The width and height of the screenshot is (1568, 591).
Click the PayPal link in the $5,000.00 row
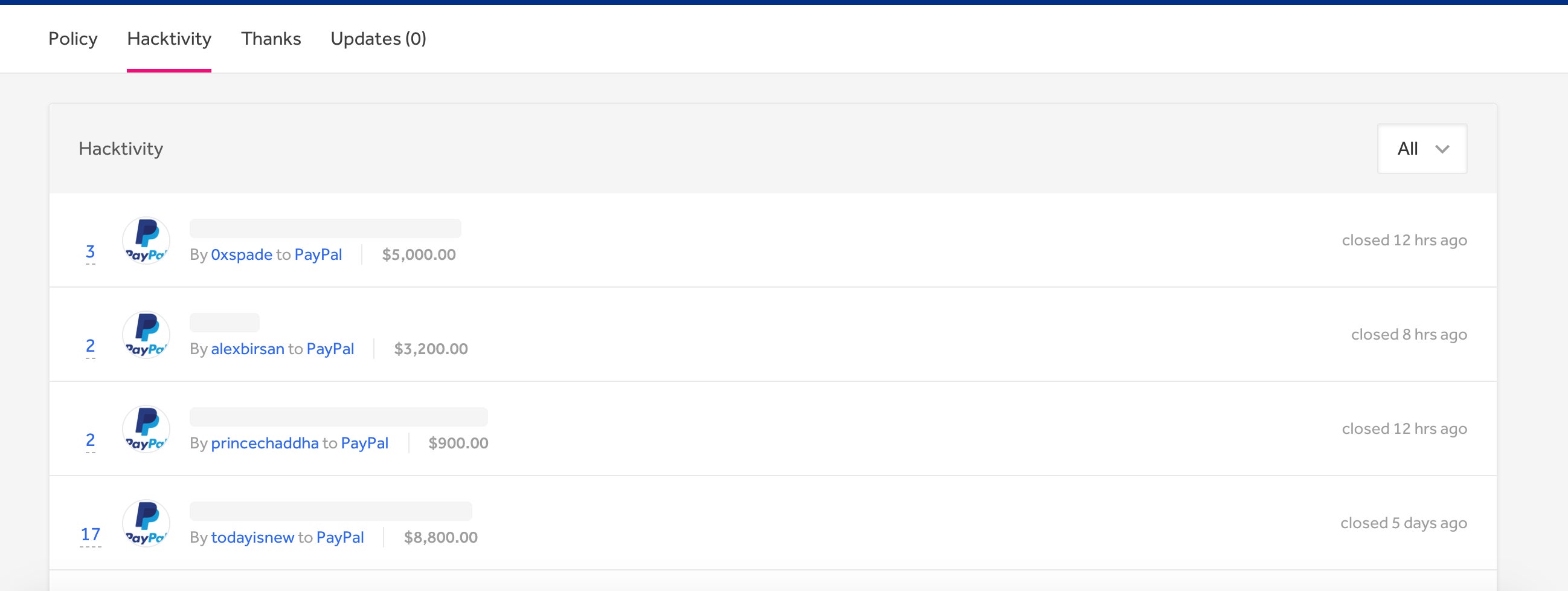coord(318,254)
